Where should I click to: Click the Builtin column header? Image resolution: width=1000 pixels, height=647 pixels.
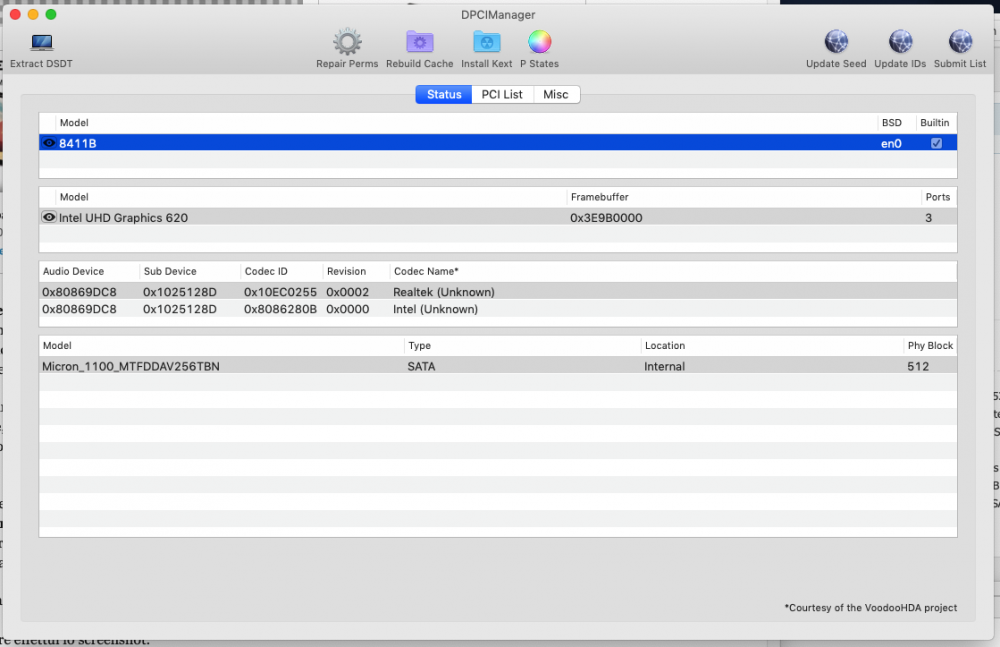point(934,123)
